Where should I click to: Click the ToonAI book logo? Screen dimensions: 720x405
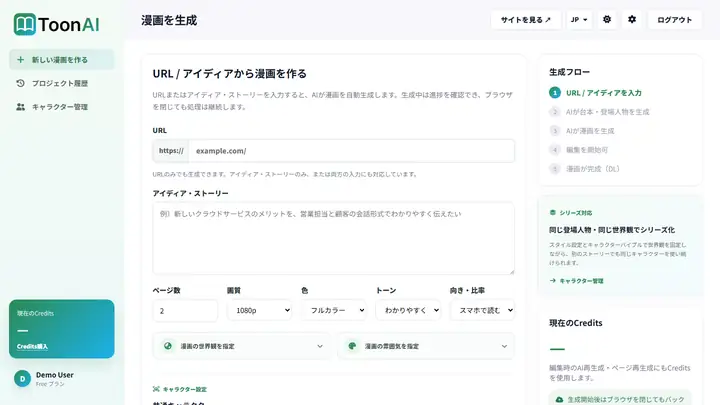(x=24, y=24)
